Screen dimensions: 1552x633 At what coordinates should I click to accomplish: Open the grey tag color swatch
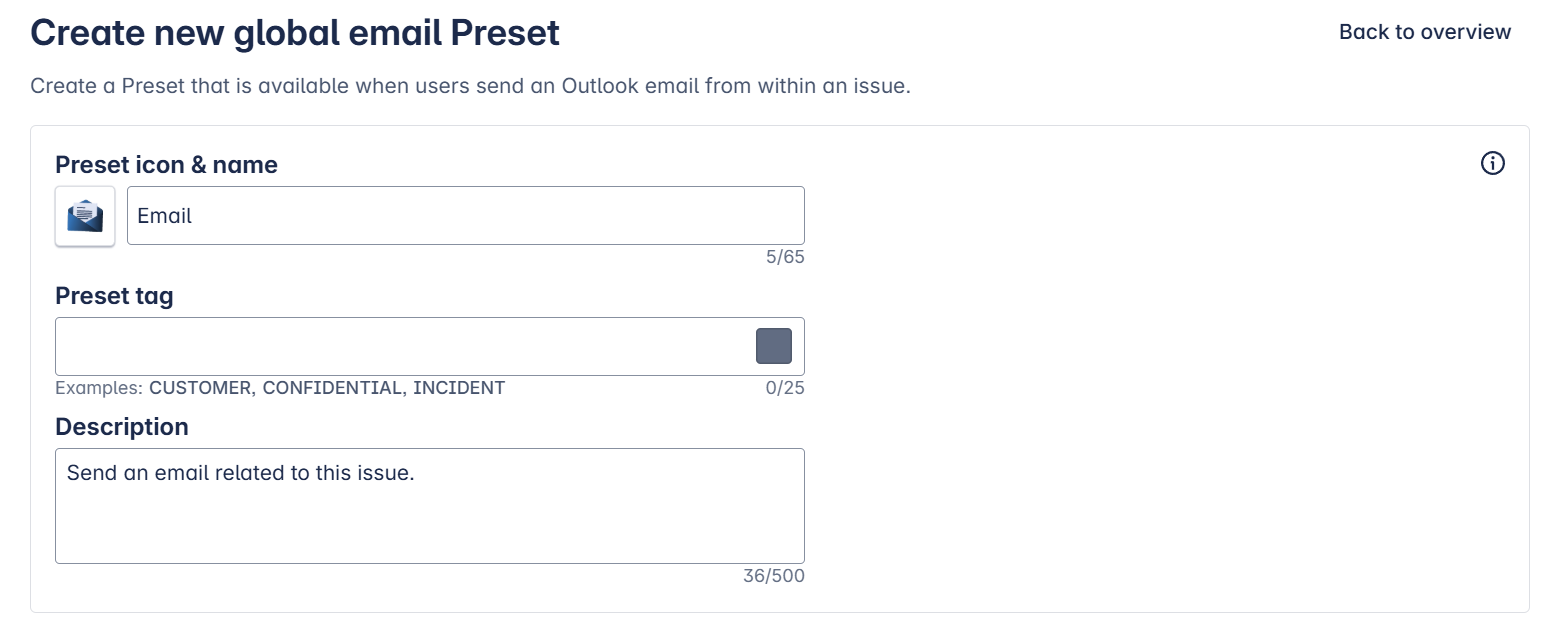pyautogui.click(x=773, y=346)
